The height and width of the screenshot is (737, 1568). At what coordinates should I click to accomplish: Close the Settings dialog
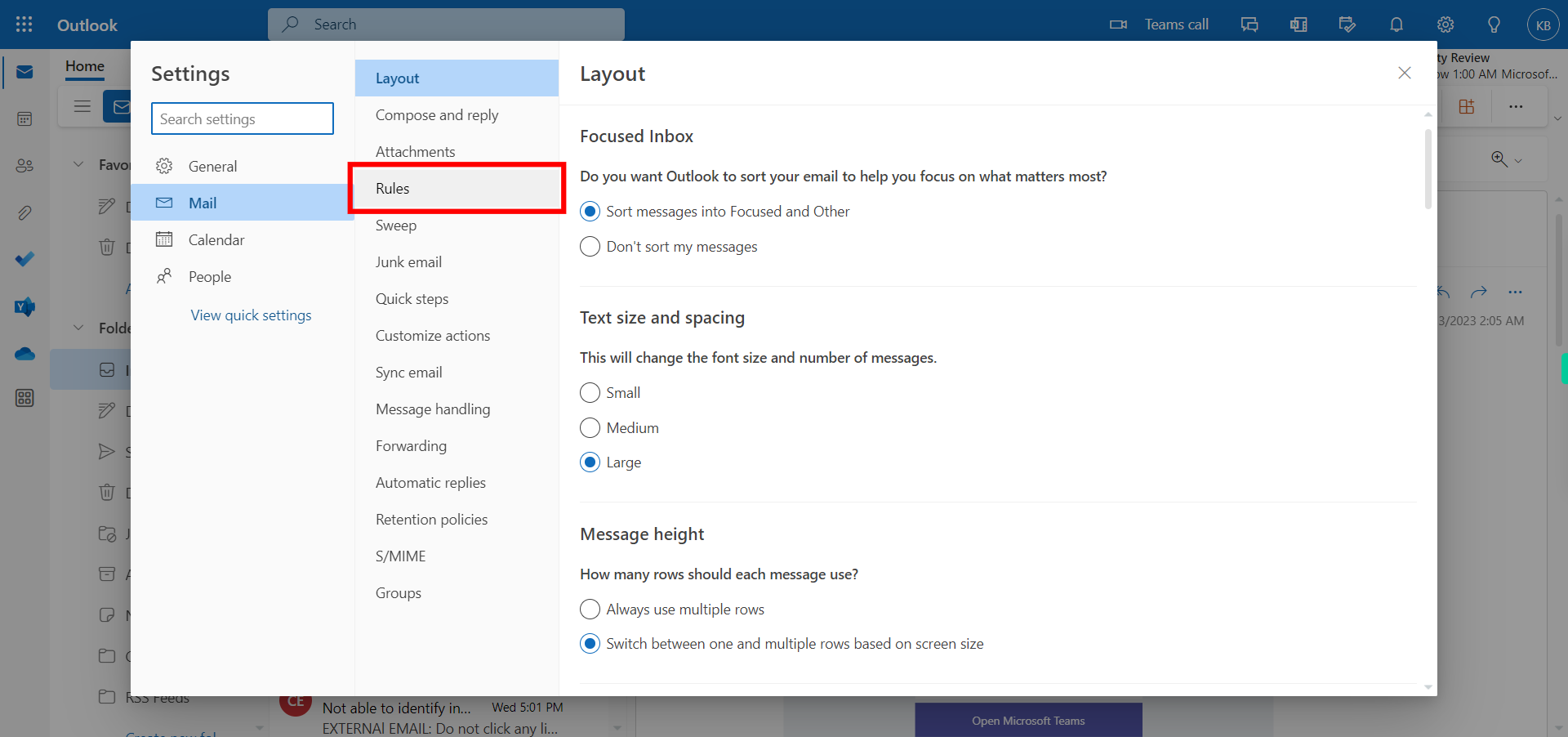(x=1404, y=73)
